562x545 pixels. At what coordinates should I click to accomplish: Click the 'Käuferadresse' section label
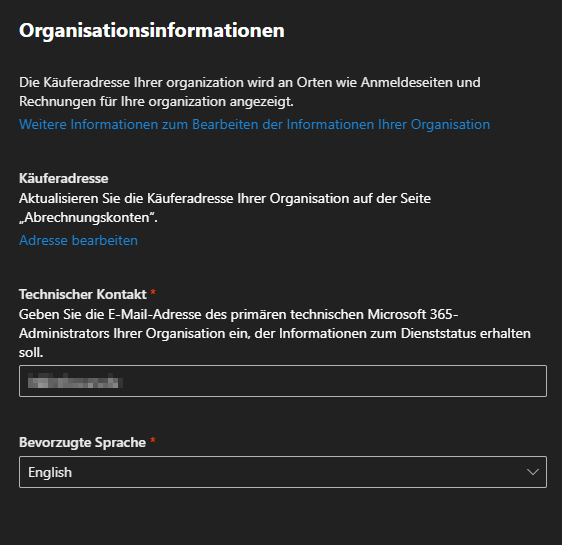[63, 178]
